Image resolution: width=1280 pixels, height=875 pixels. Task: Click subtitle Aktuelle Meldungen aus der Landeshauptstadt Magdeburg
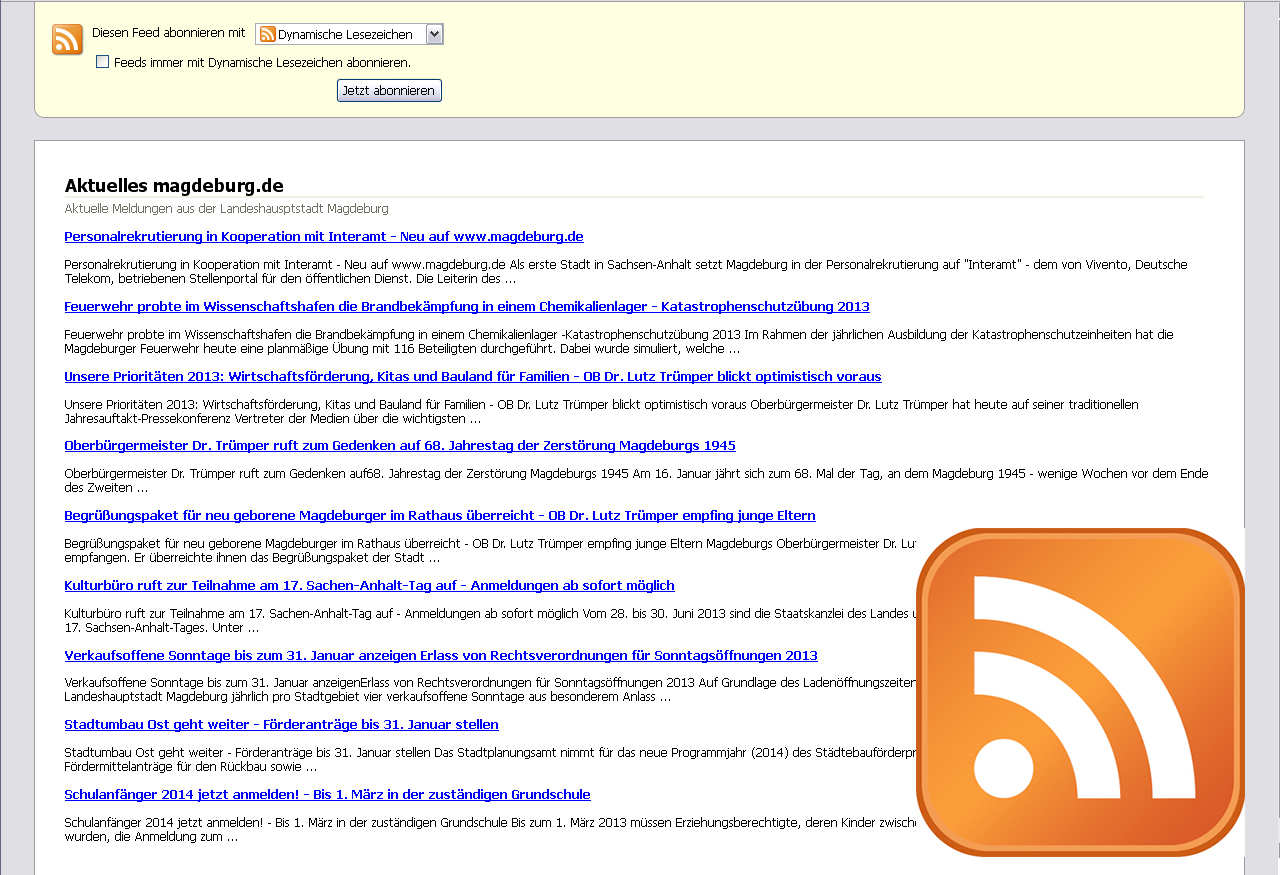226,209
